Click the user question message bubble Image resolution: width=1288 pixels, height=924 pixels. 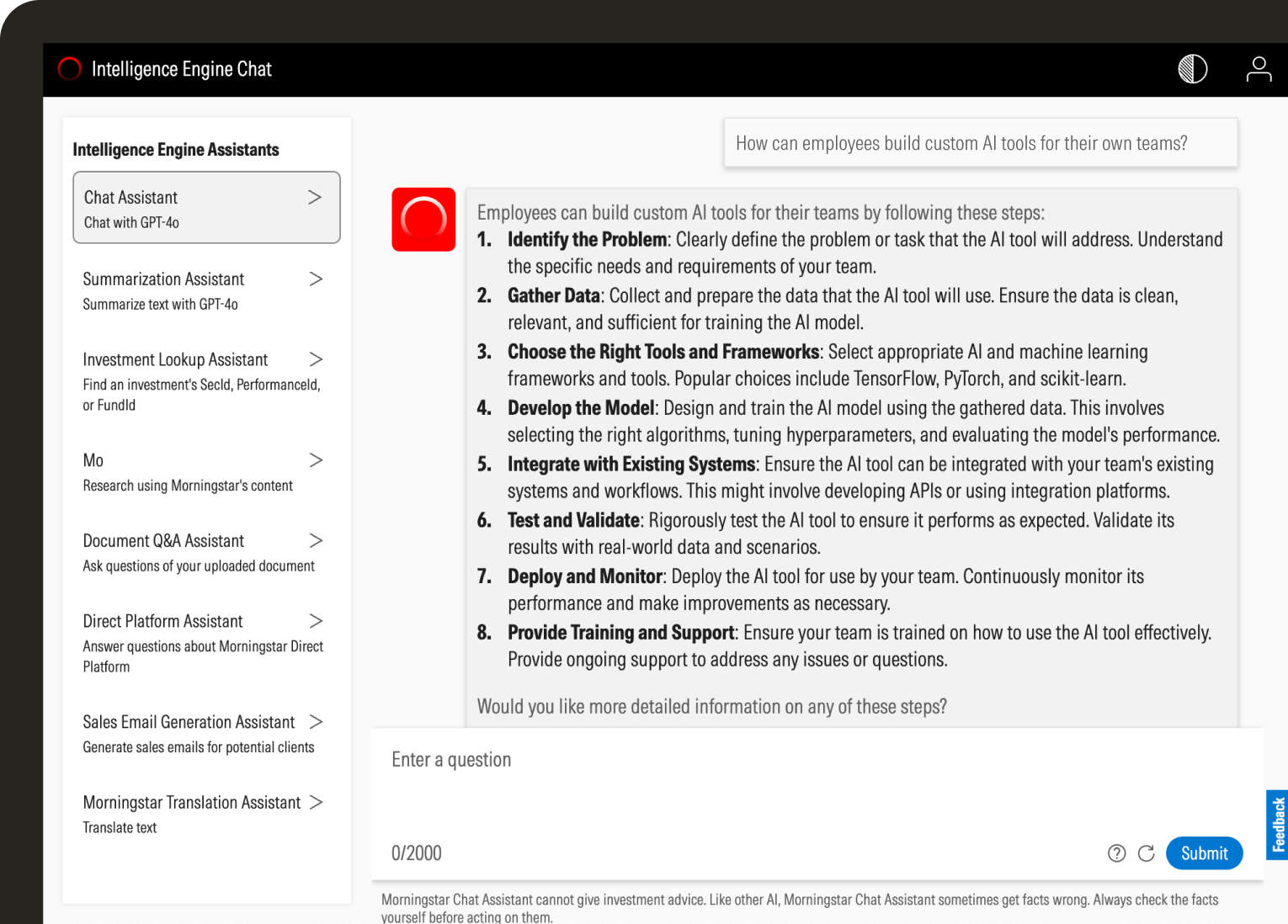point(980,143)
